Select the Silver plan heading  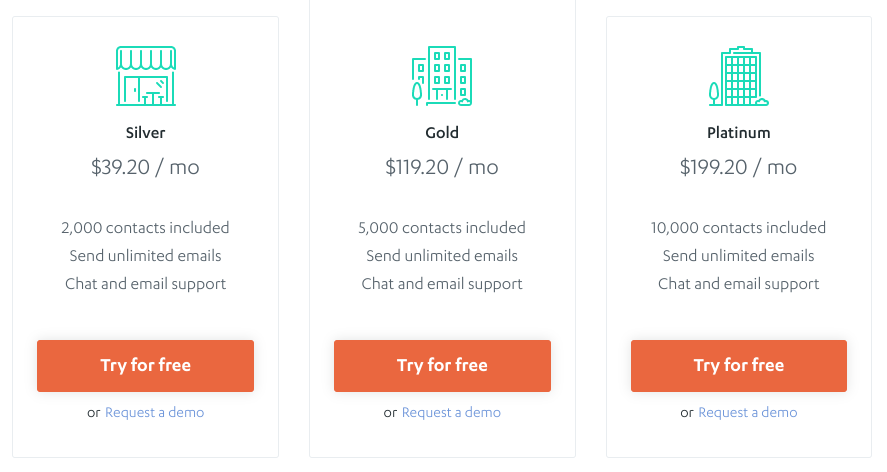tap(145, 133)
